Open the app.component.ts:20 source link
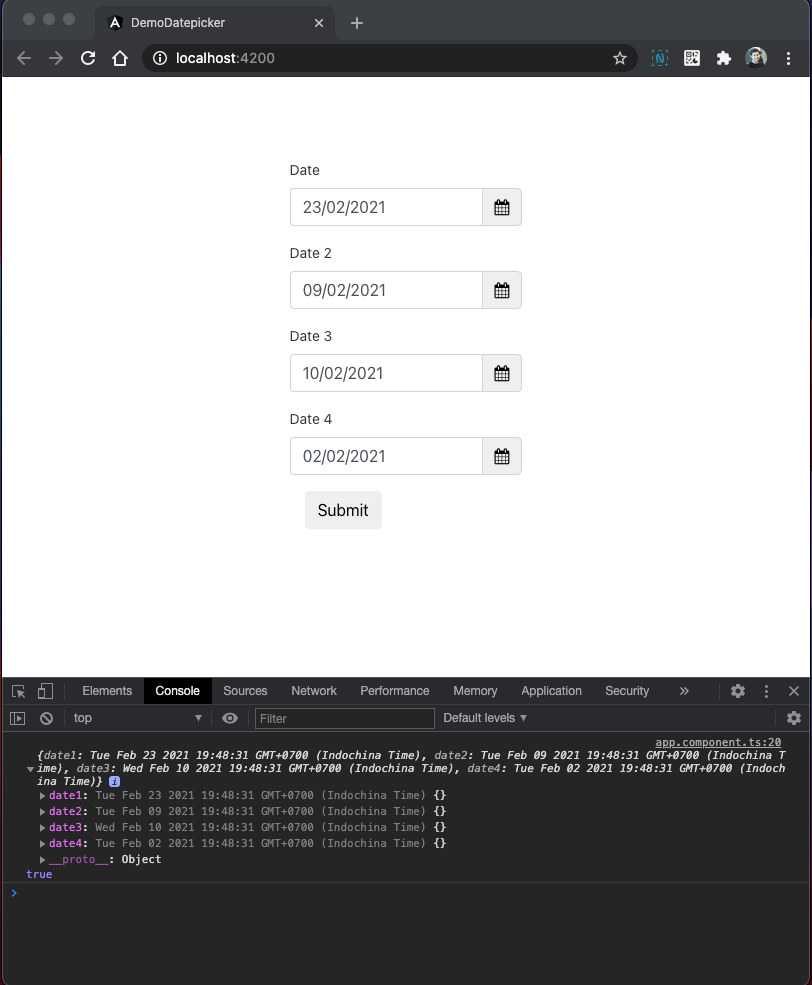812x985 pixels. click(718, 743)
